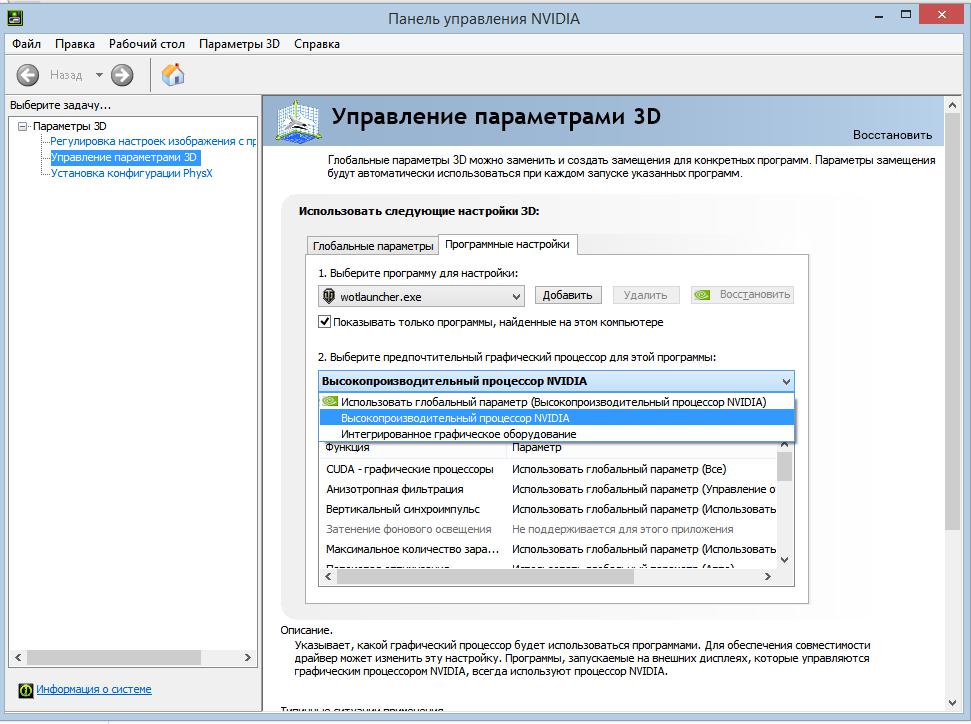Collapse the Параметры 3D tree node
971x724 pixels.
(x=23, y=126)
